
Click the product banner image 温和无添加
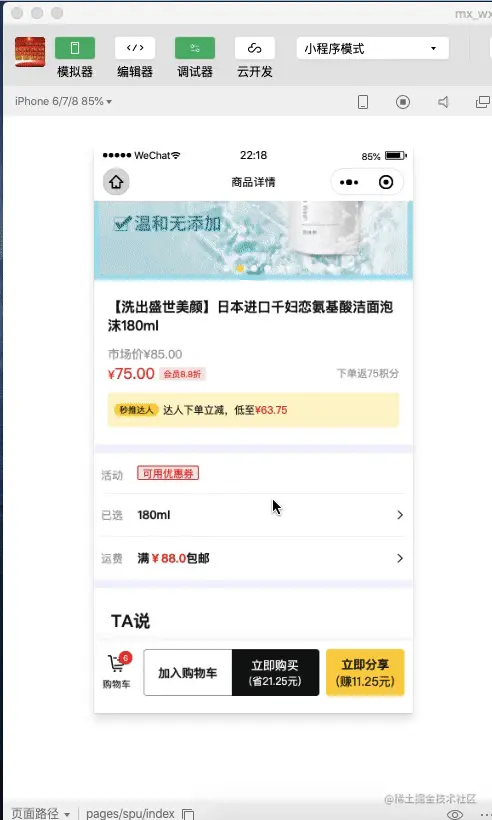253,240
